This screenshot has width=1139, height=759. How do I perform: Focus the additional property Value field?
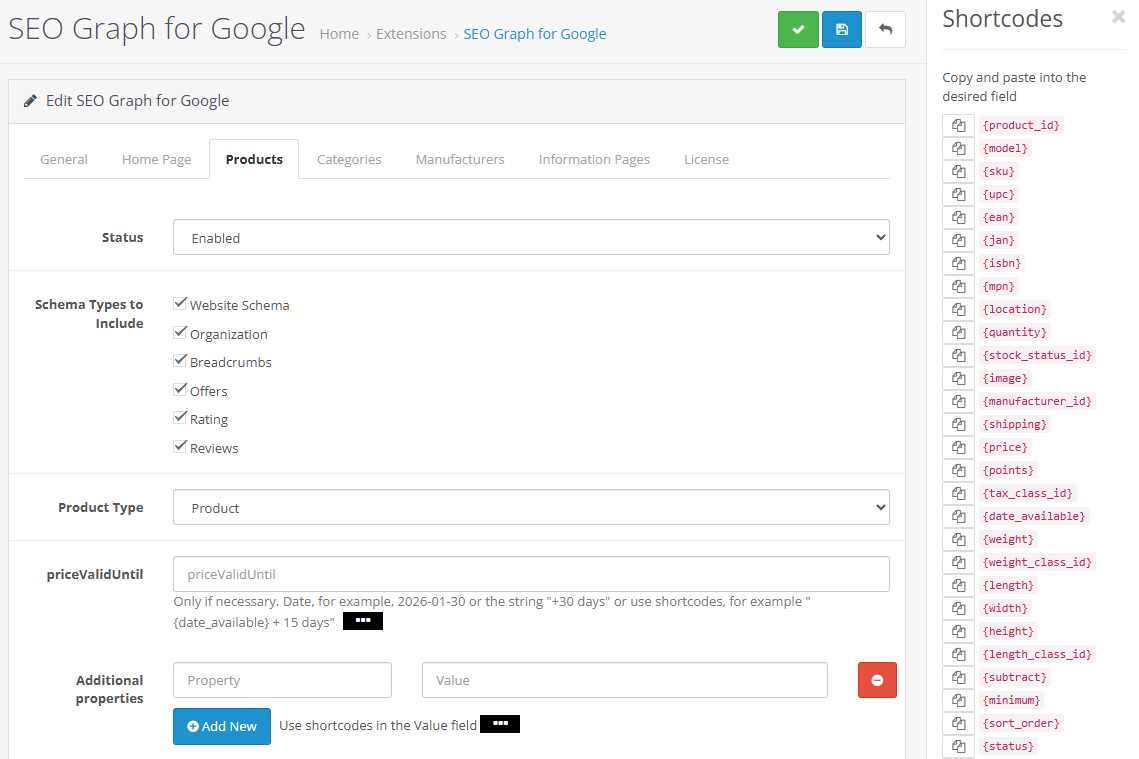(x=624, y=680)
